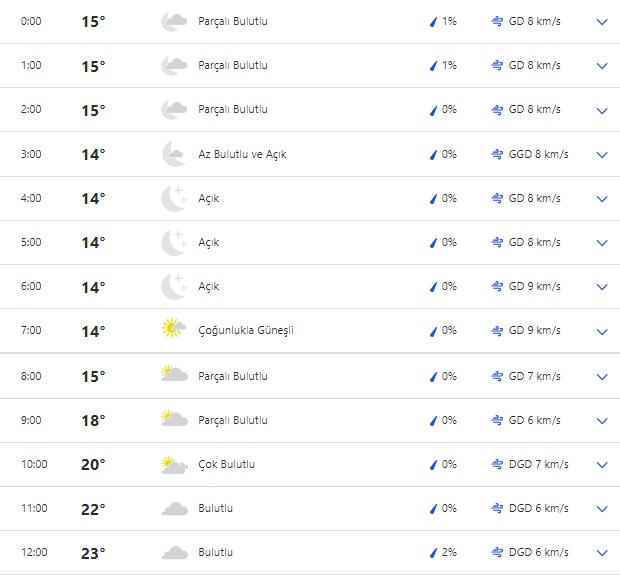Expand the 12:00 row with chevron

(x=602, y=553)
